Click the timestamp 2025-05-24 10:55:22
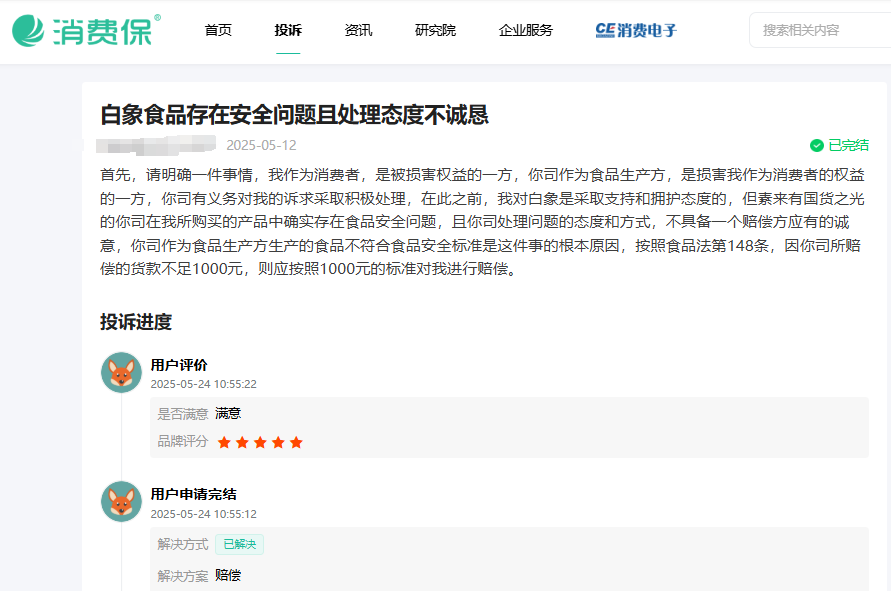The image size is (891, 591). point(203,384)
